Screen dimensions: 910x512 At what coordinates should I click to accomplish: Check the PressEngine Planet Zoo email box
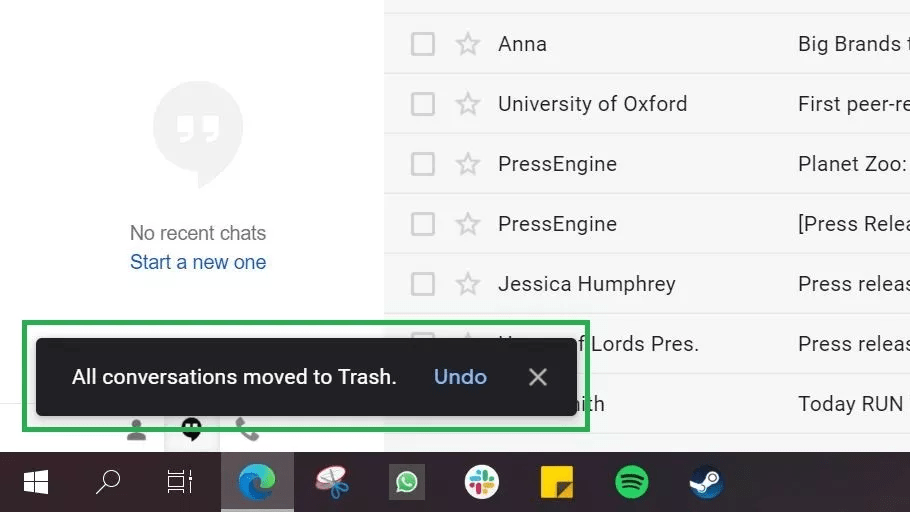click(422, 164)
